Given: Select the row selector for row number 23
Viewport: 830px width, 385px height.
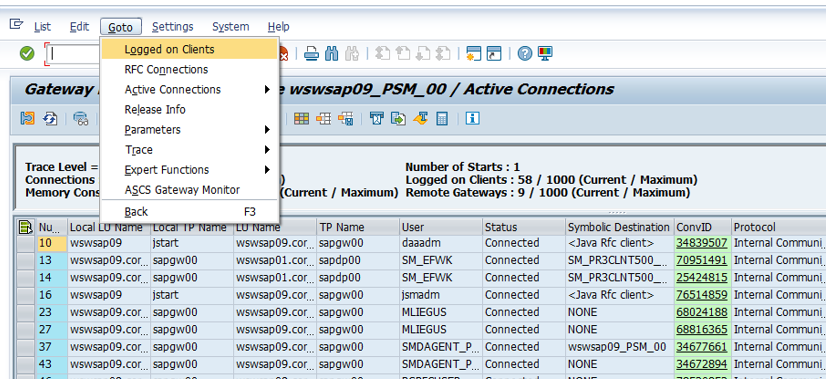Looking at the screenshot, I should tap(26, 313).
